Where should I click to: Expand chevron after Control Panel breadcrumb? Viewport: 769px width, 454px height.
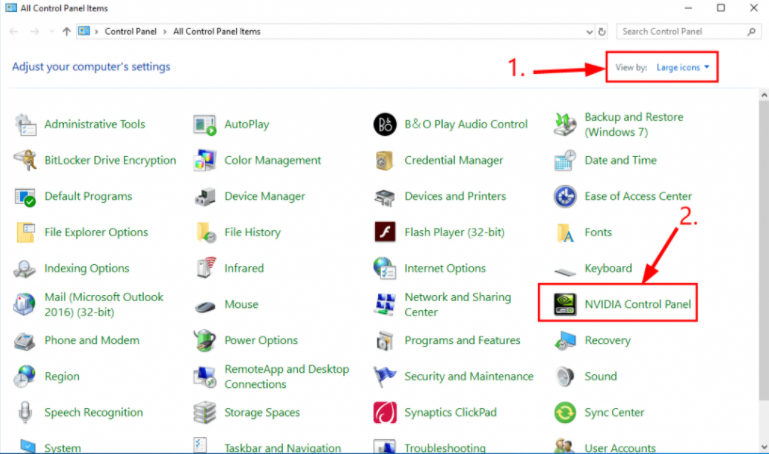click(165, 32)
